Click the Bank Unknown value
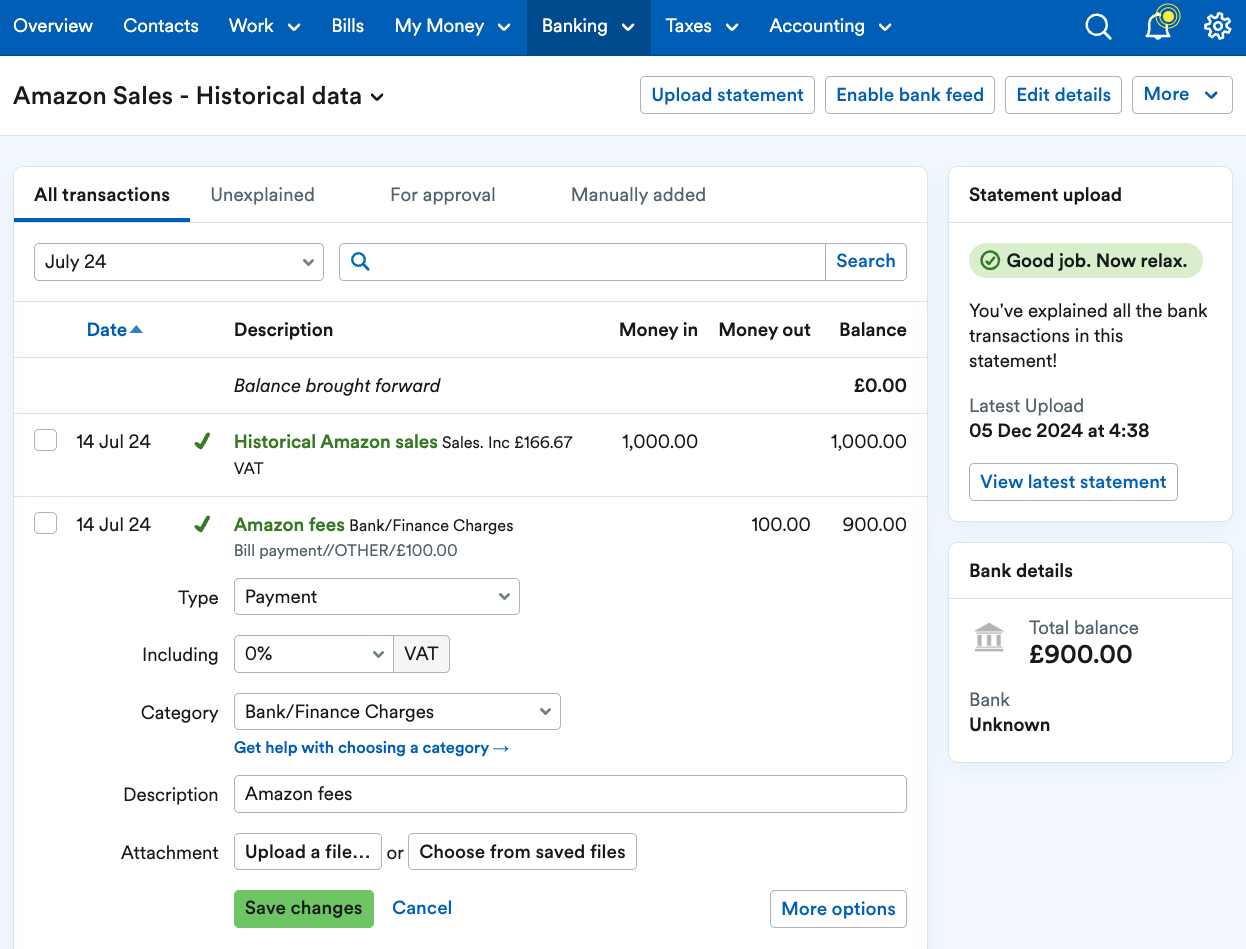Screen dimensions: 1246x949 [1010, 725]
